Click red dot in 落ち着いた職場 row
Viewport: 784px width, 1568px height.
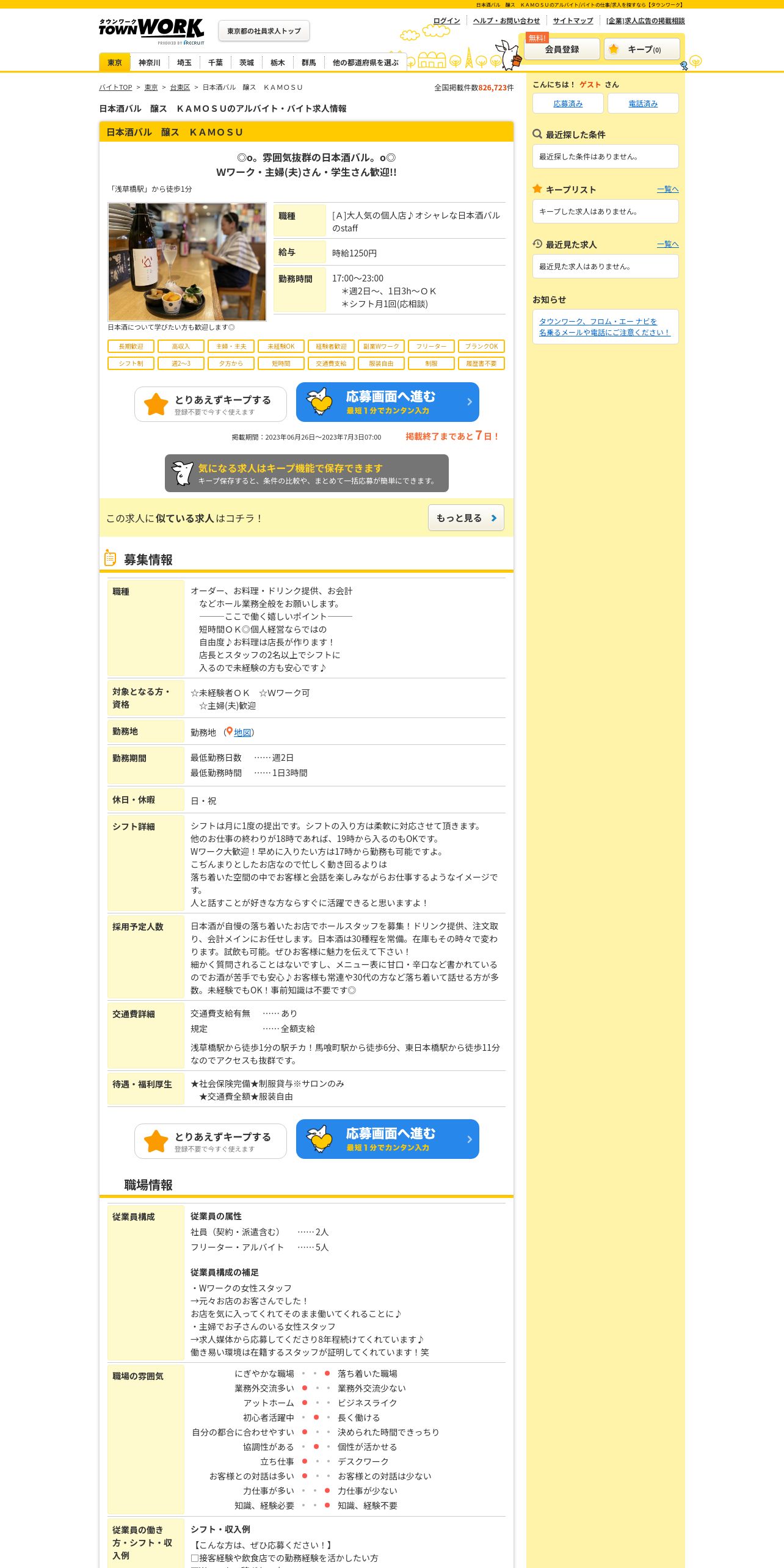click(327, 1373)
